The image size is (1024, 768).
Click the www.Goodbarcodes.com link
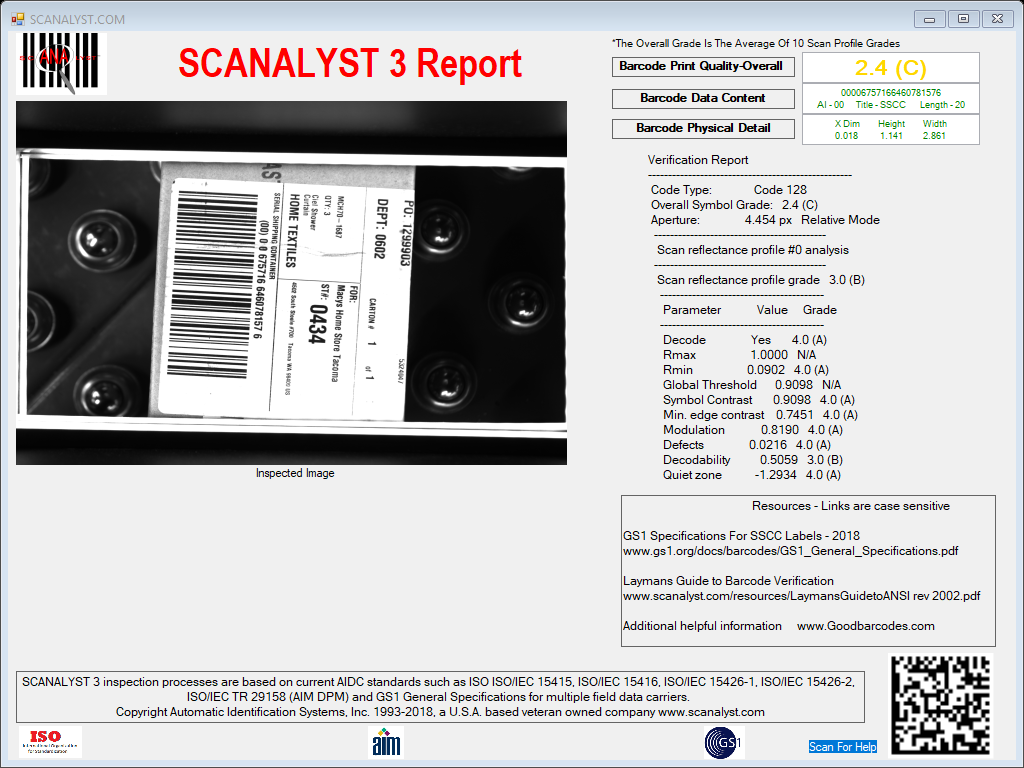(865, 626)
